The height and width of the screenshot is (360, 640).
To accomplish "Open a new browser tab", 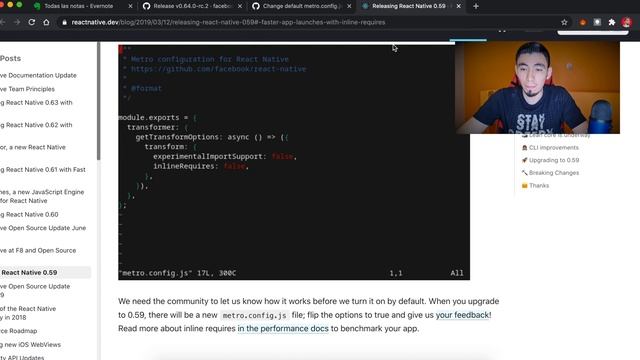I will click(x=476, y=6).
